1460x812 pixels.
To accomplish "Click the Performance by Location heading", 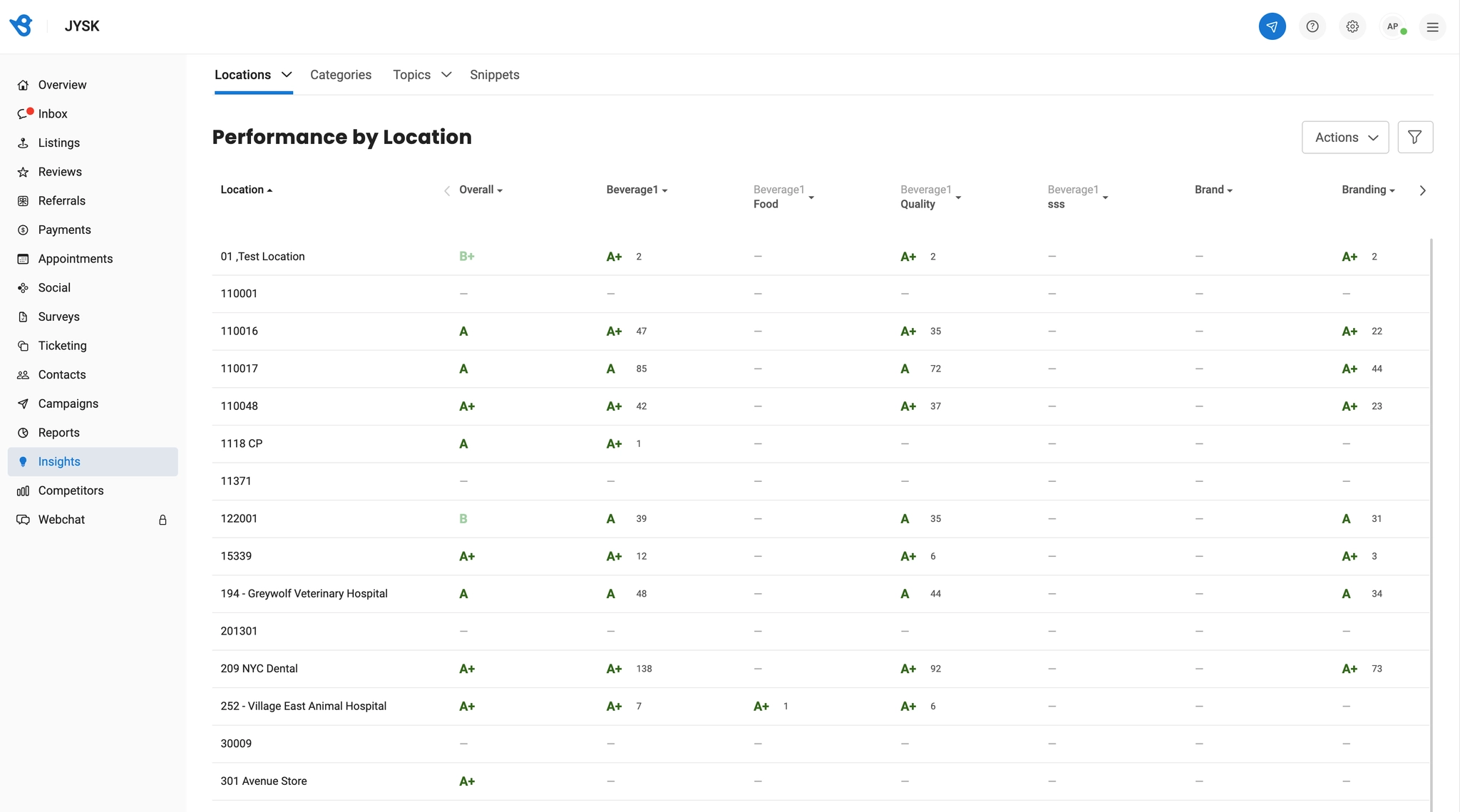I will pyautogui.click(x=342, y=137).
